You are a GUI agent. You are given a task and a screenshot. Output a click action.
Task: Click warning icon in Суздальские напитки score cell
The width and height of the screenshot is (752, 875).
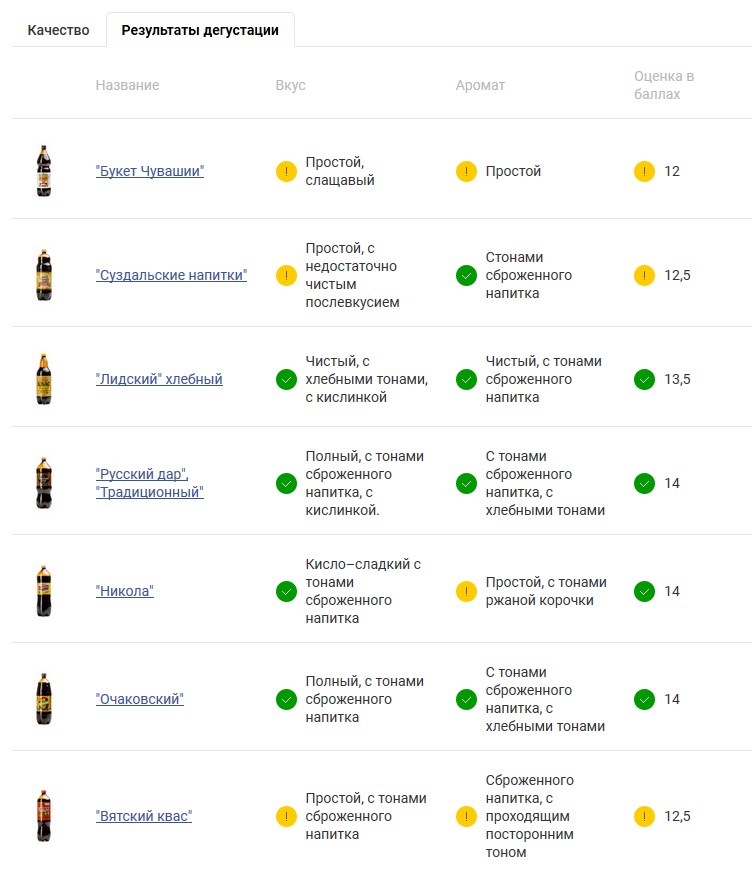(644, 275)
